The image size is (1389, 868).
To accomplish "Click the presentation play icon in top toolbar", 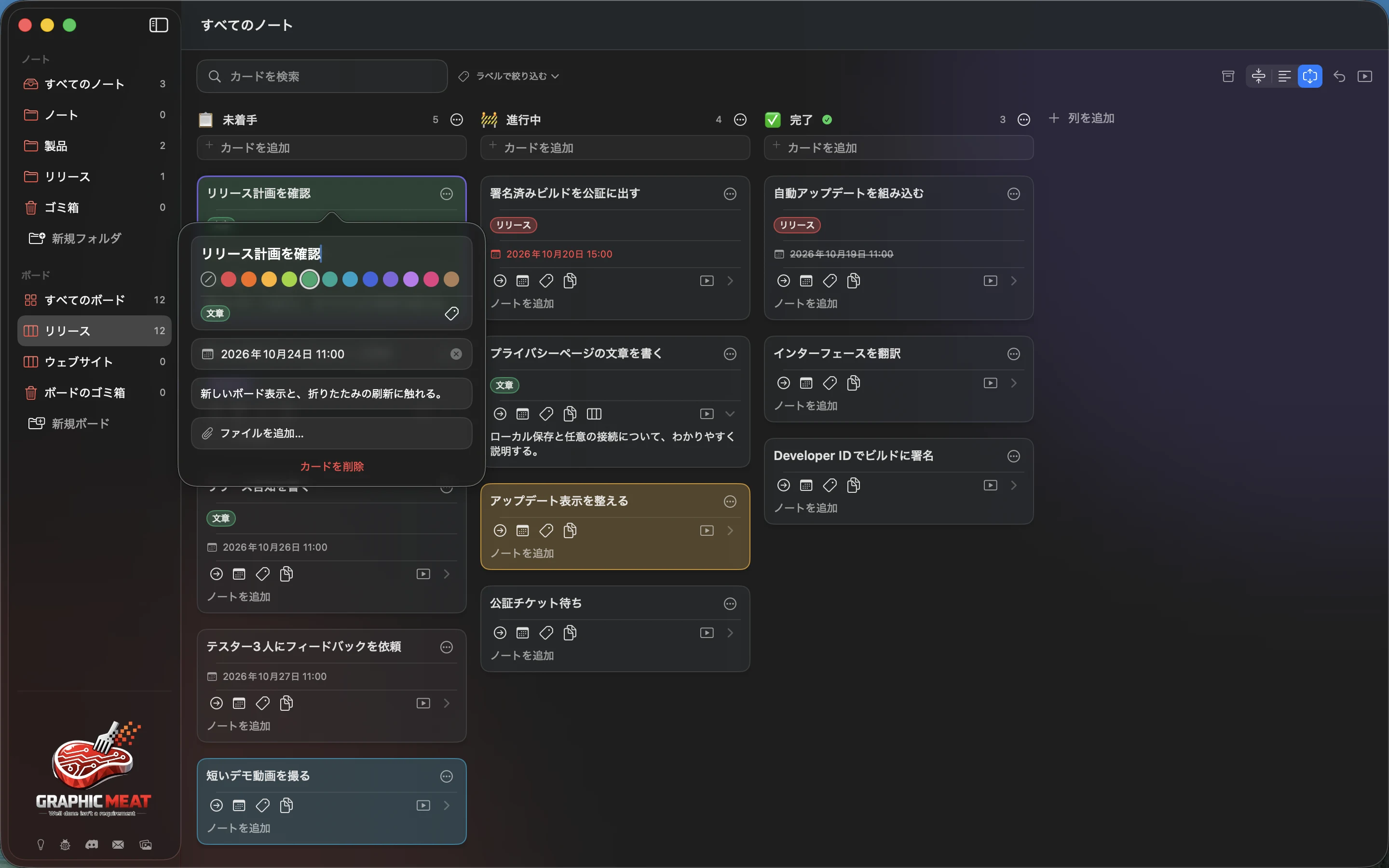I will pyautogui.click(x=1364, y=76).
